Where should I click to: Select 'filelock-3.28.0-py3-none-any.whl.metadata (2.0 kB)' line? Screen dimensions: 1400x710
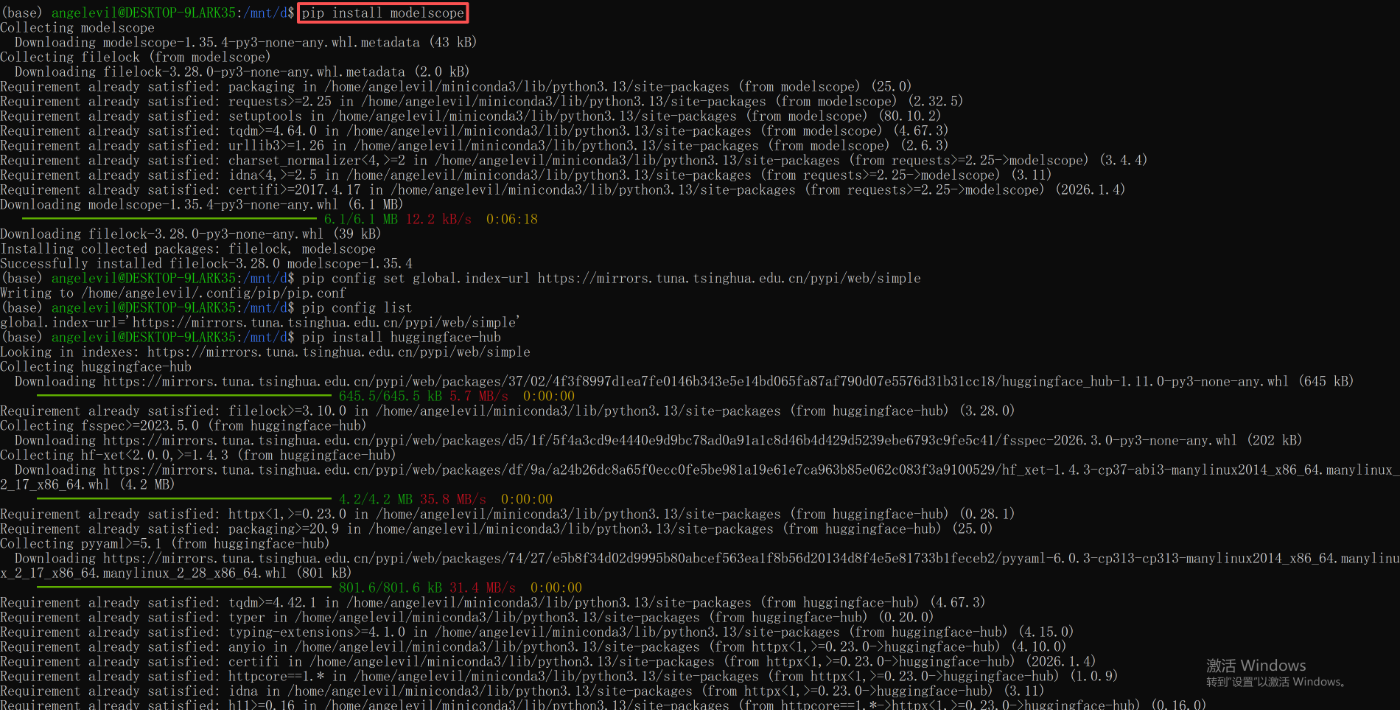[x=241, y=72]
